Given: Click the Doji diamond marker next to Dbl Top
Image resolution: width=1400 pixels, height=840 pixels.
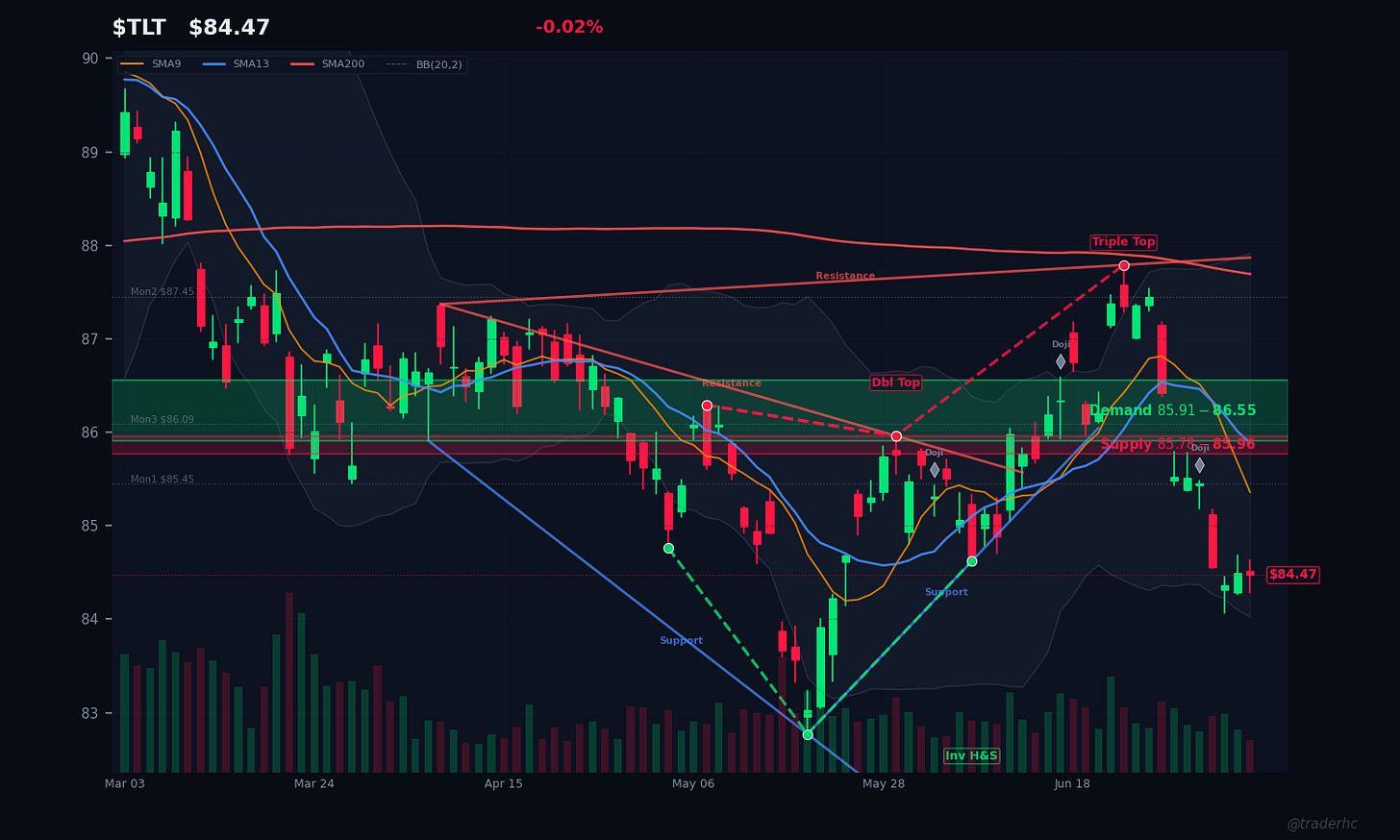Looking at the screenshot, I should 935,469.
